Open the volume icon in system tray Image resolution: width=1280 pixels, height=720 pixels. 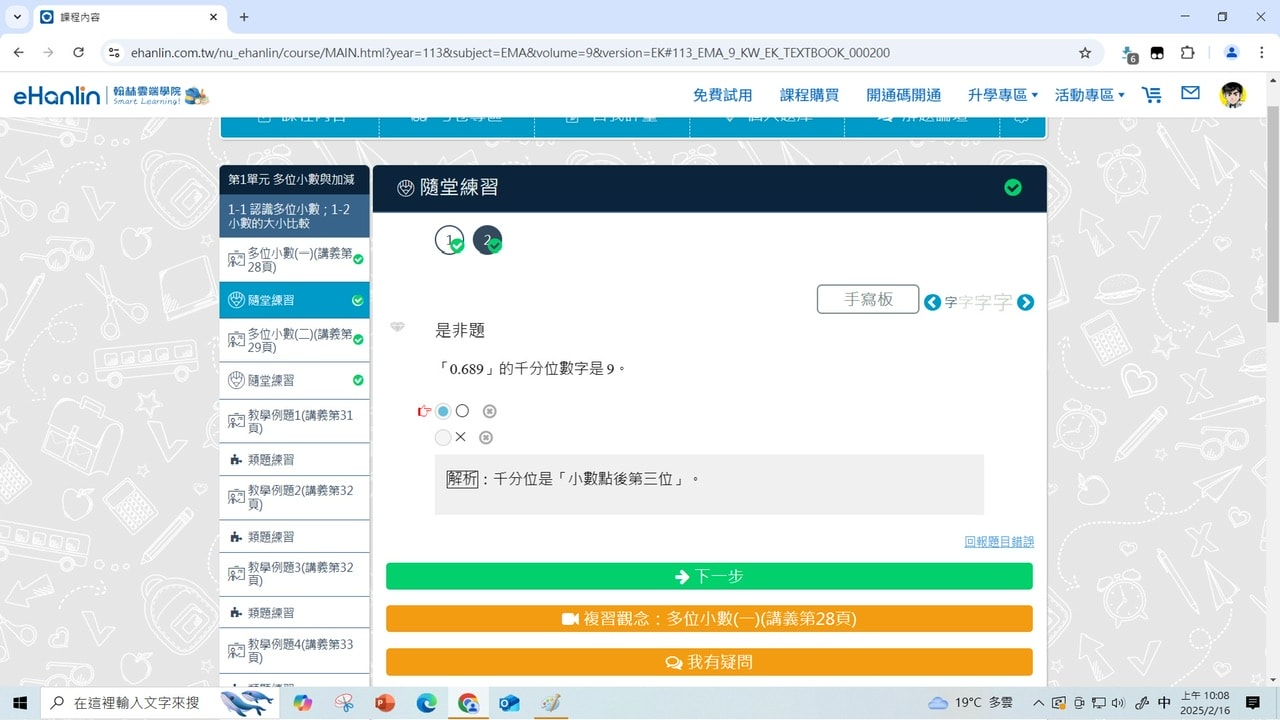(x=1118, y=703)
